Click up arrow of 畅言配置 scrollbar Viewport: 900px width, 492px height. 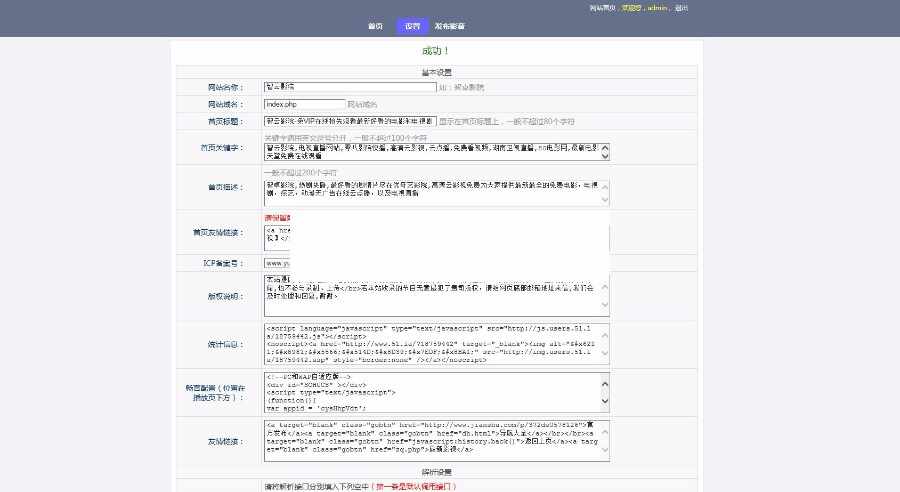(x=604, y=383)
